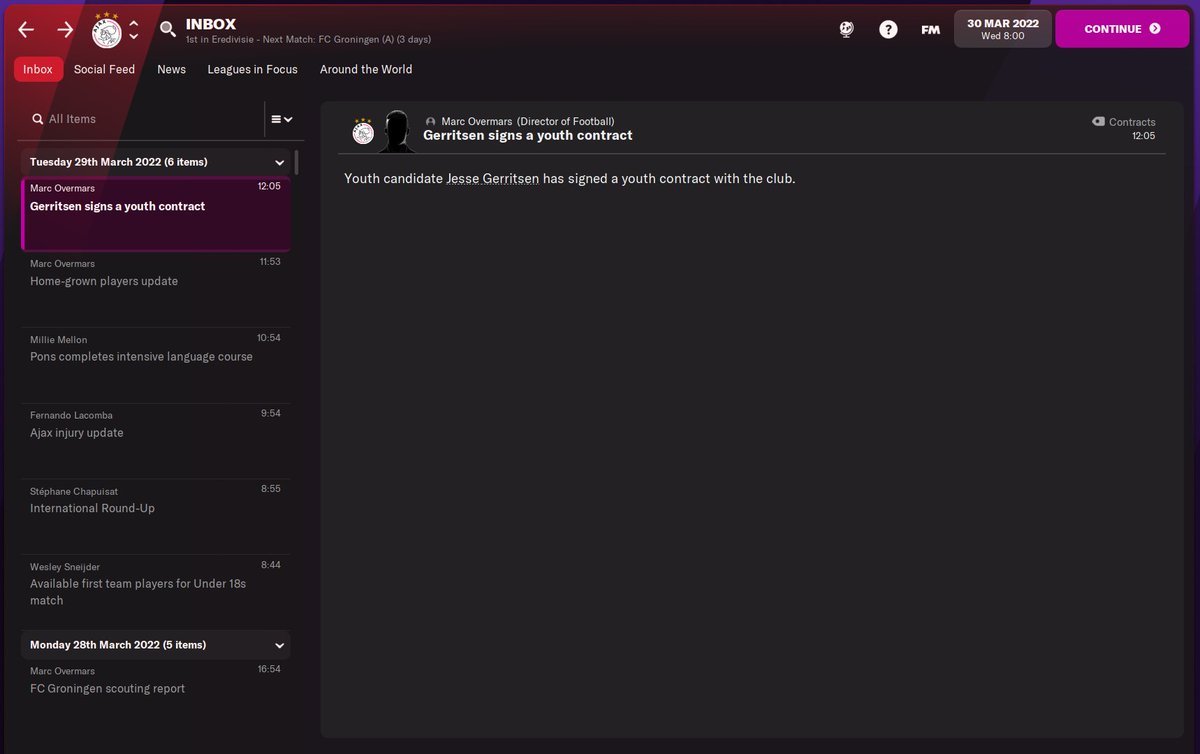This screenshot has width=1200, height=754.
Task: Open the club selector chevrons beside the badge
Action: click(x=135, y=29)
